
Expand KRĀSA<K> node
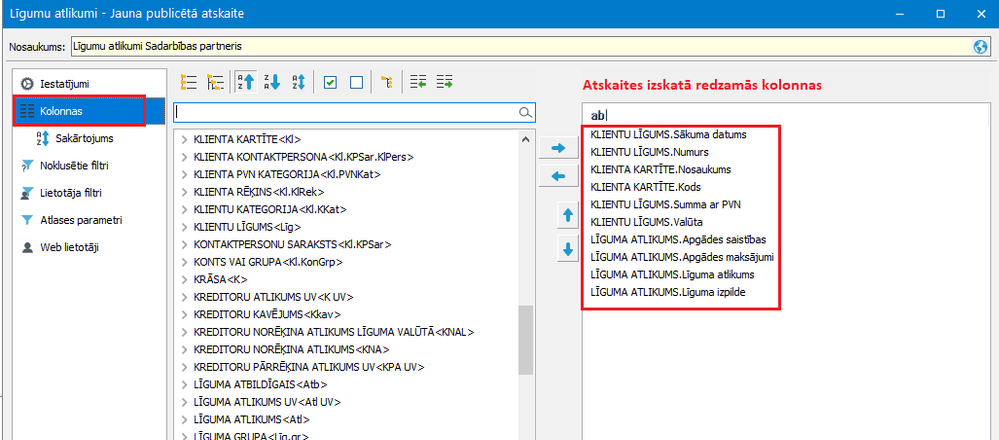tap(183, 280)
